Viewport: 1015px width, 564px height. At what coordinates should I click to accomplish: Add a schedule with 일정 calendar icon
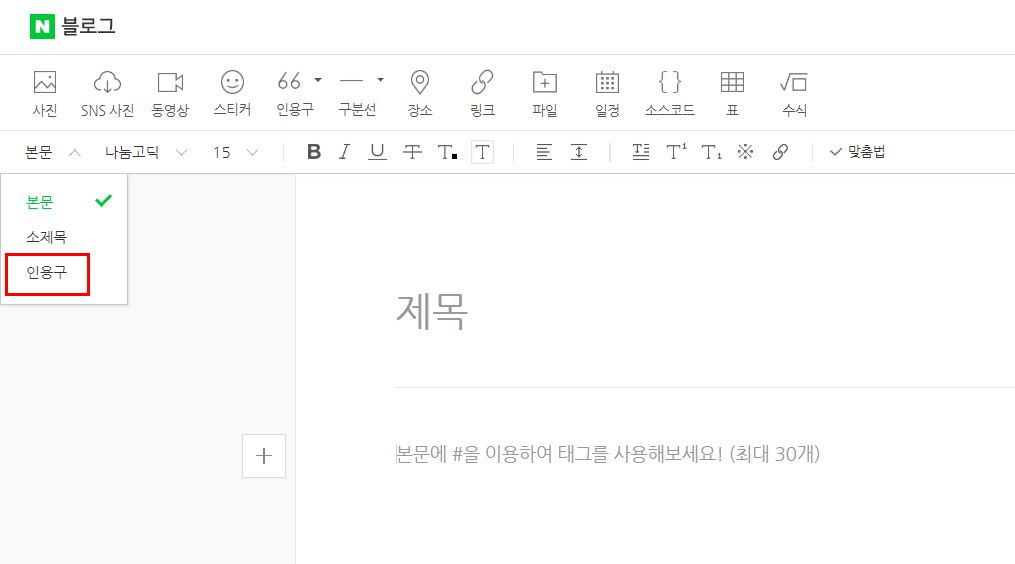pyautogui.click(x=607, y=93)
